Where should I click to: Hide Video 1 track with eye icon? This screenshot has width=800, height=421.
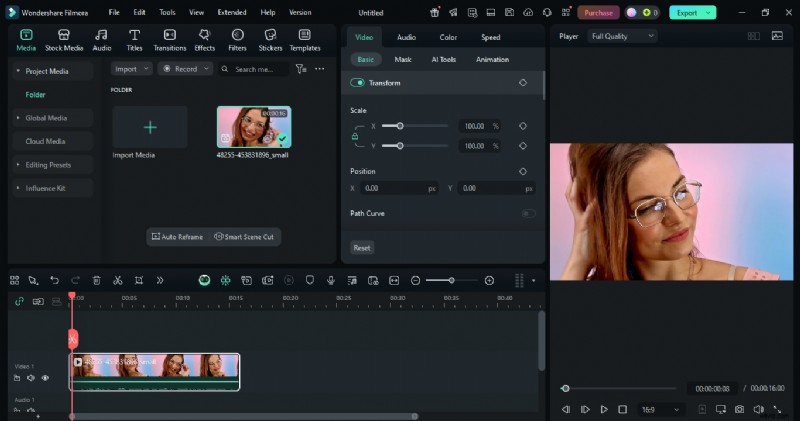(45, 378)
